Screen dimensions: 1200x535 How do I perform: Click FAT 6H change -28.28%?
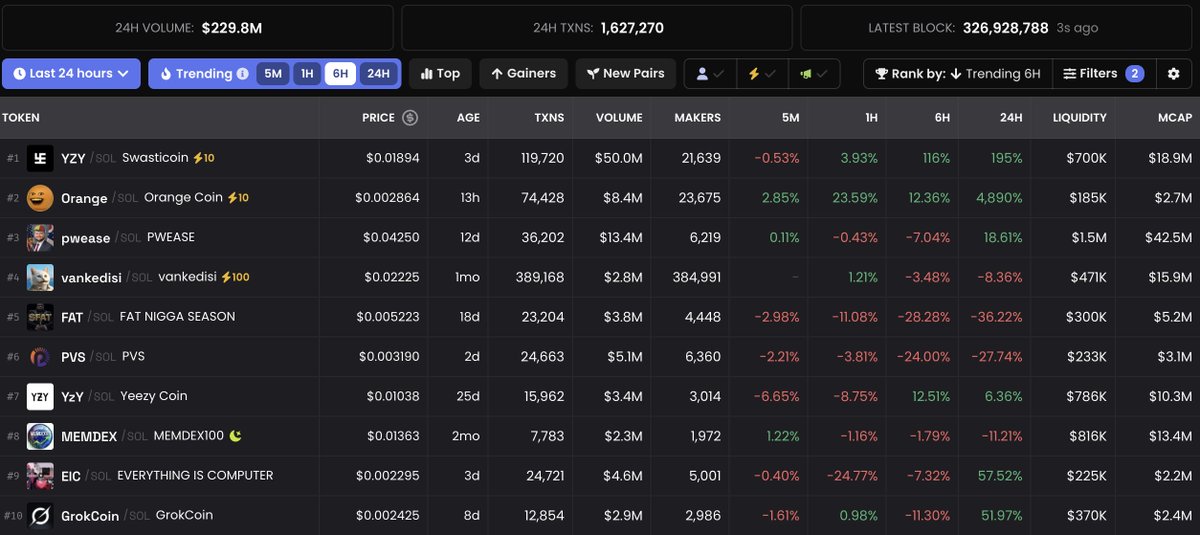921,317
